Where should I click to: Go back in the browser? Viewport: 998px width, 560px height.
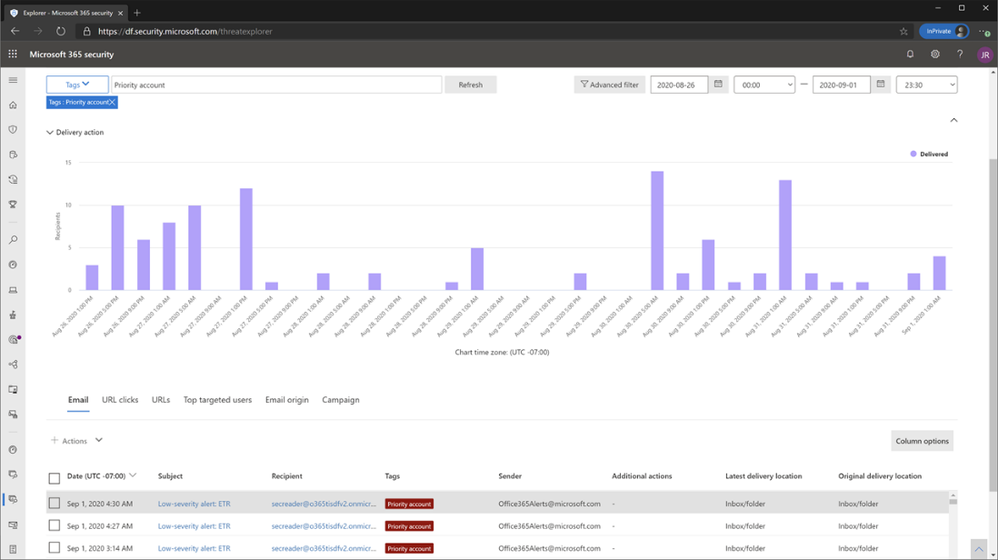tap(15, 31)
